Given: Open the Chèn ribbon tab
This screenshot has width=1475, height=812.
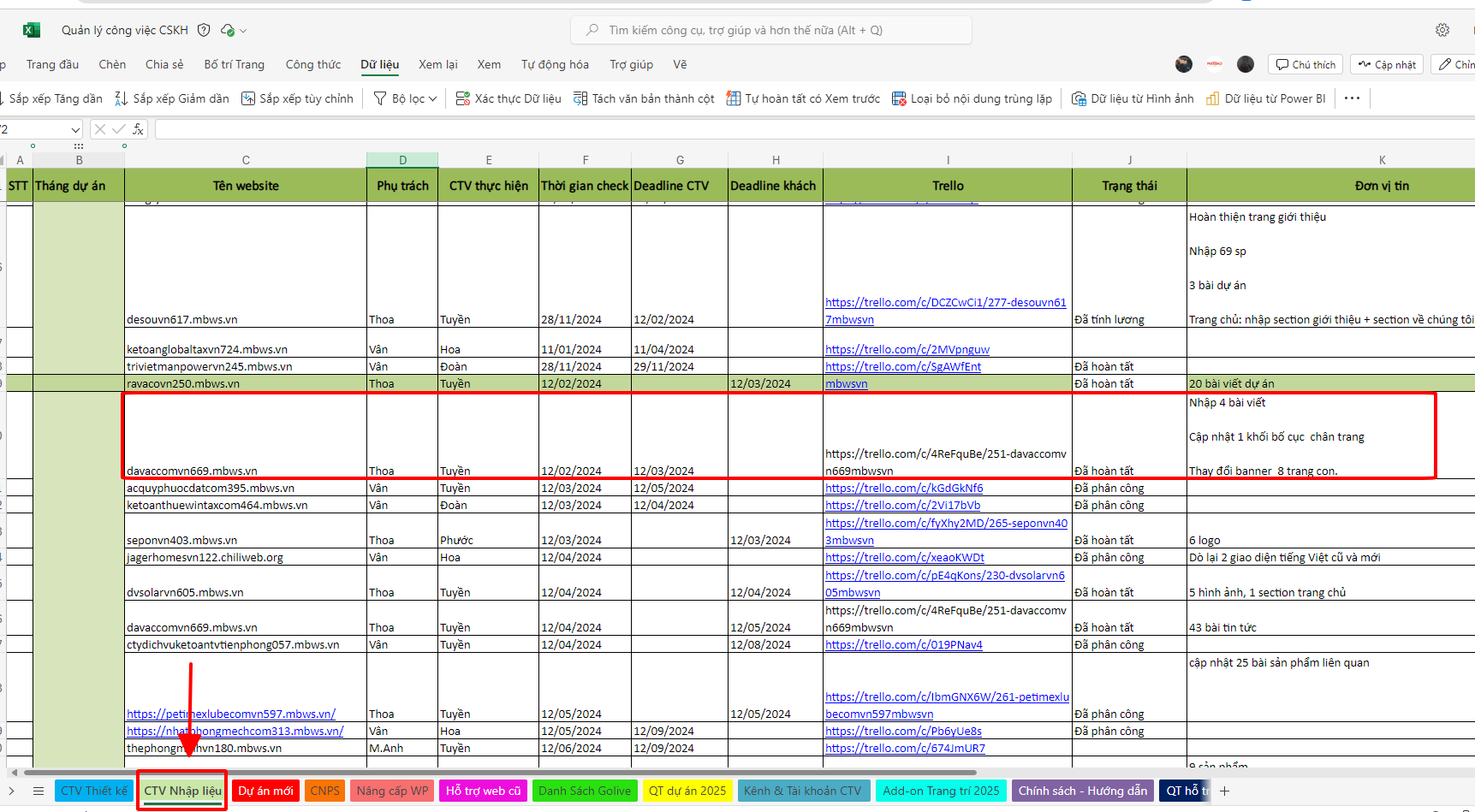Looking at the screenshot, I should pyautogui.click(x=112, y=64).
